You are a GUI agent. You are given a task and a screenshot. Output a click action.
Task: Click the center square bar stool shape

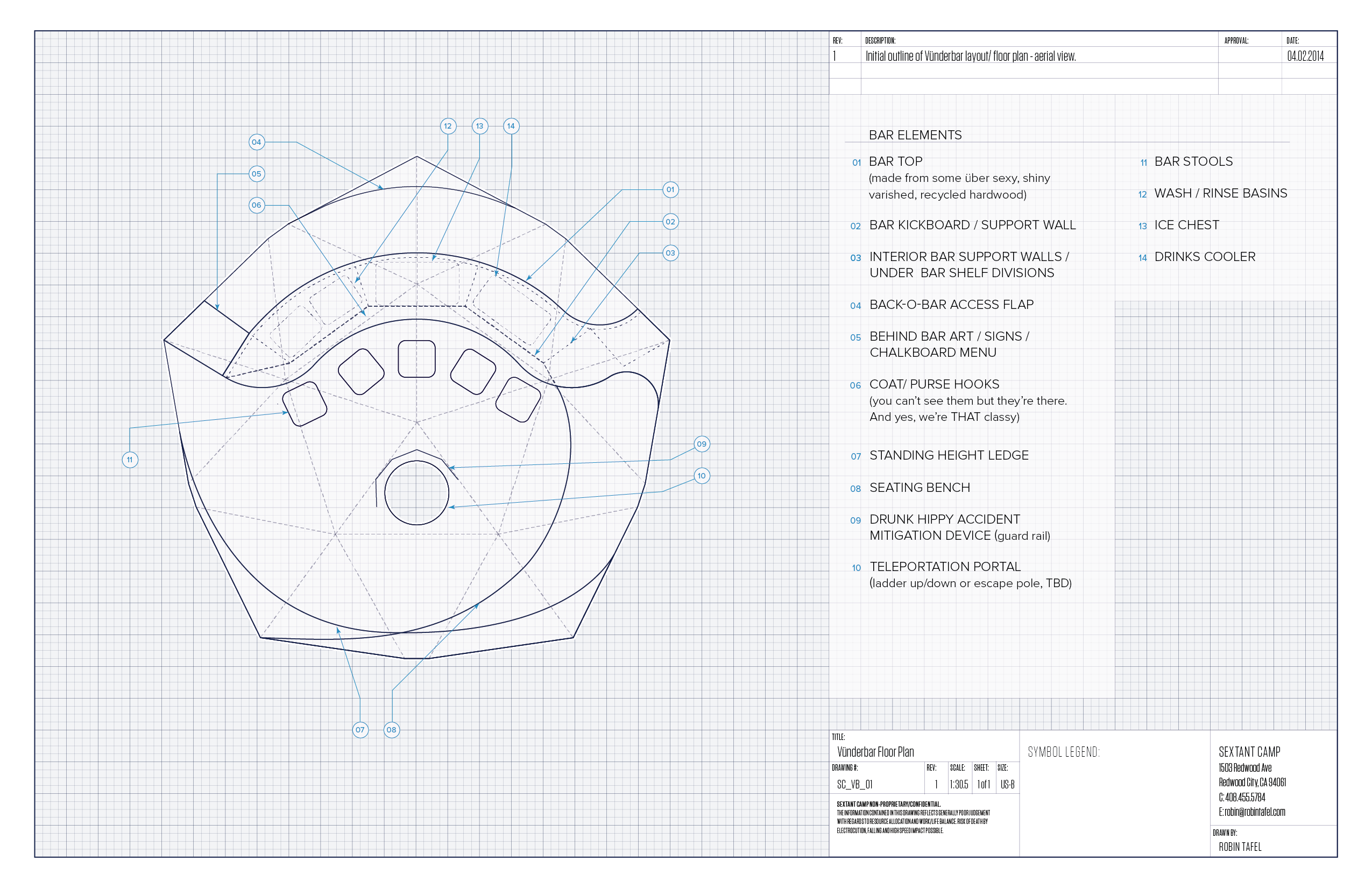pyautogui.click(x=416, y=358)
